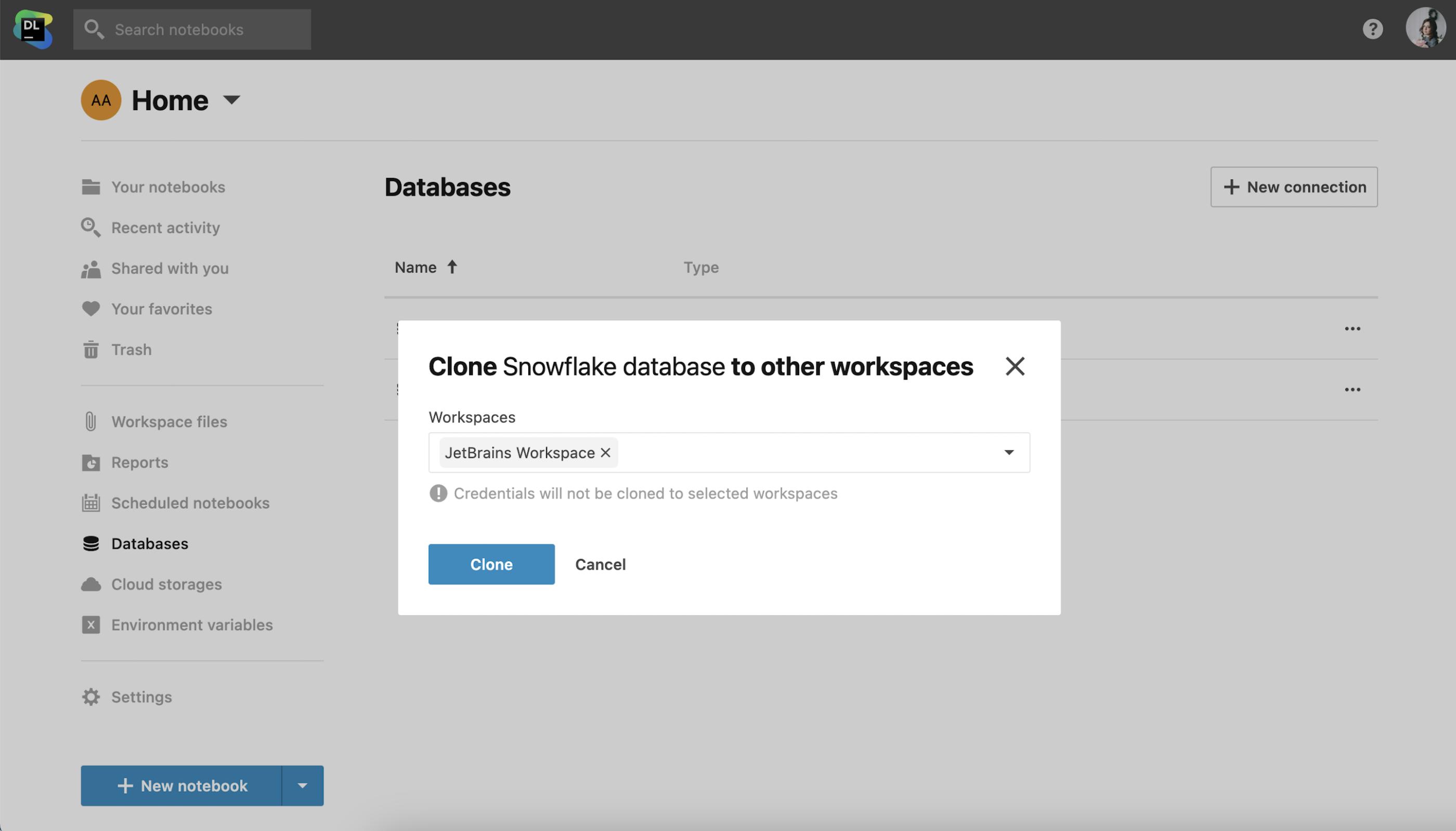Image resolution: width=1456 pixels, height=831 pixels.
Task: Click the Type column header
Action: 700,267
